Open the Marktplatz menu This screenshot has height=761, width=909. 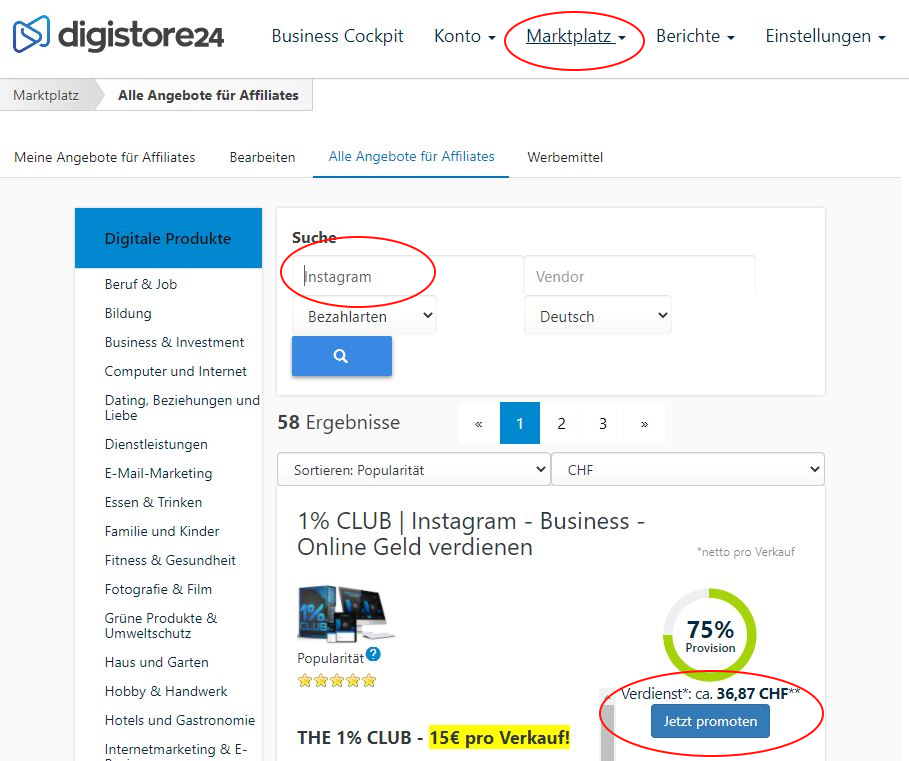(576, 36)
